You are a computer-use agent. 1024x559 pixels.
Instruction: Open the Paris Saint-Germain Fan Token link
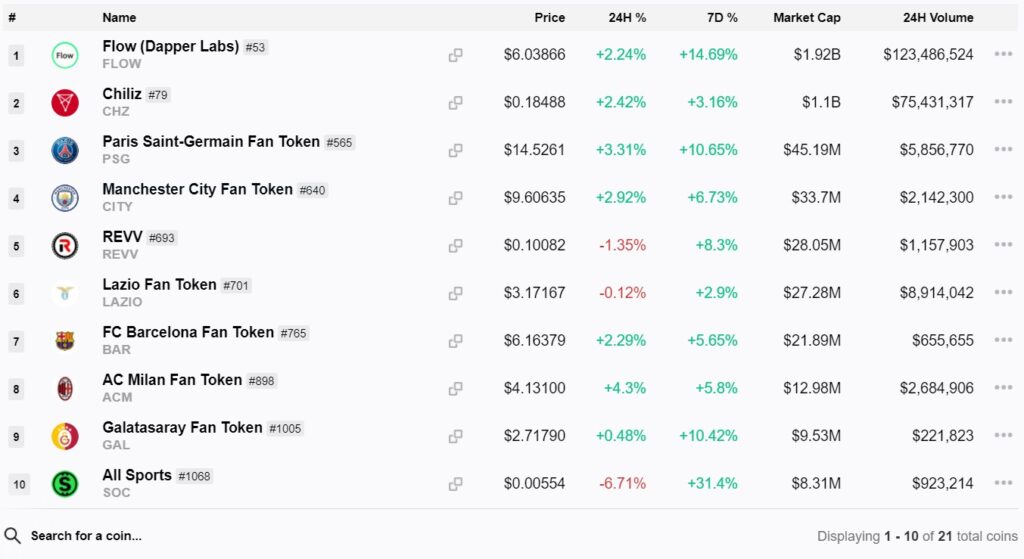point(211,142)
